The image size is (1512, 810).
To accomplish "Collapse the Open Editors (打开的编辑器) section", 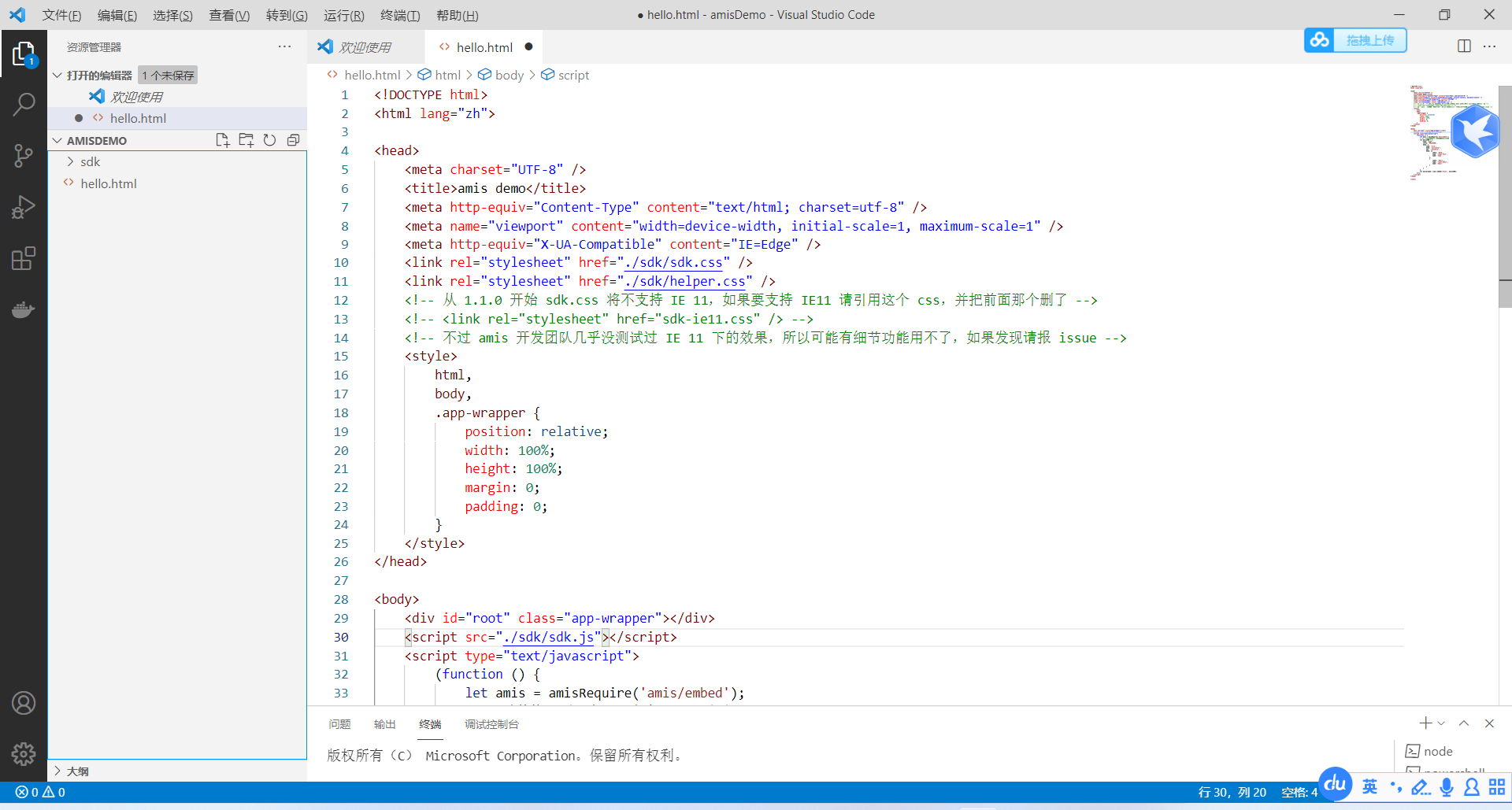I will (57, 75).
